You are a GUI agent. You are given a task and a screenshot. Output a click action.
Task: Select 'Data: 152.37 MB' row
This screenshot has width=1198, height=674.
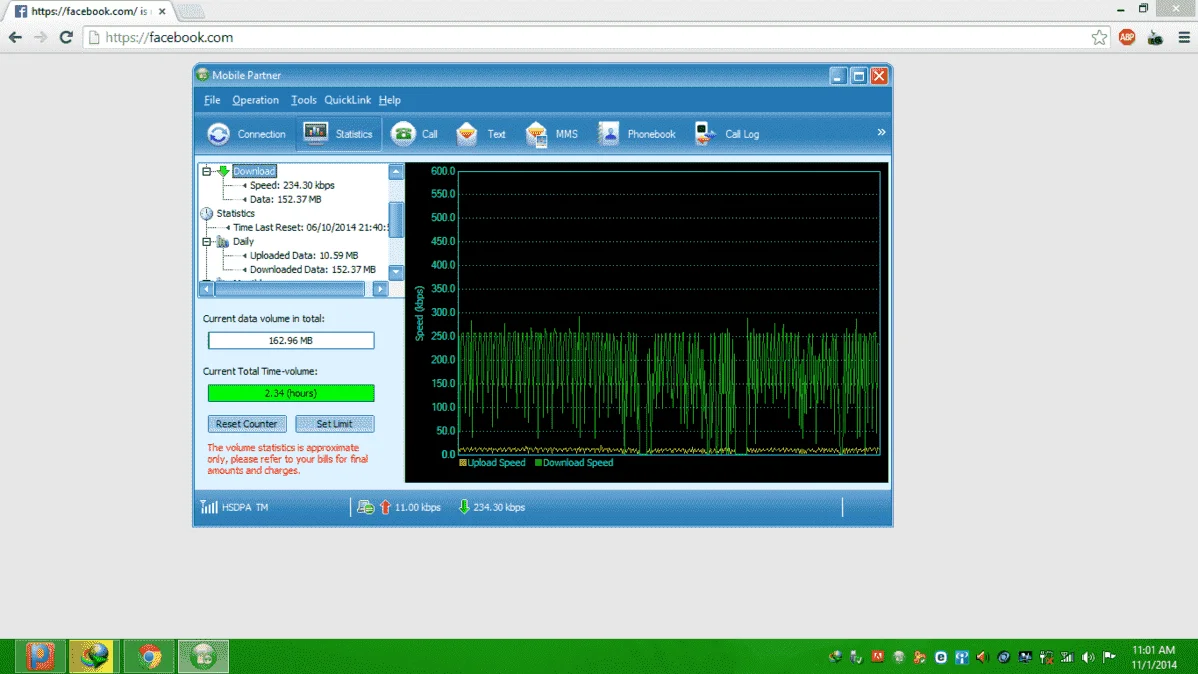(285, 199)
